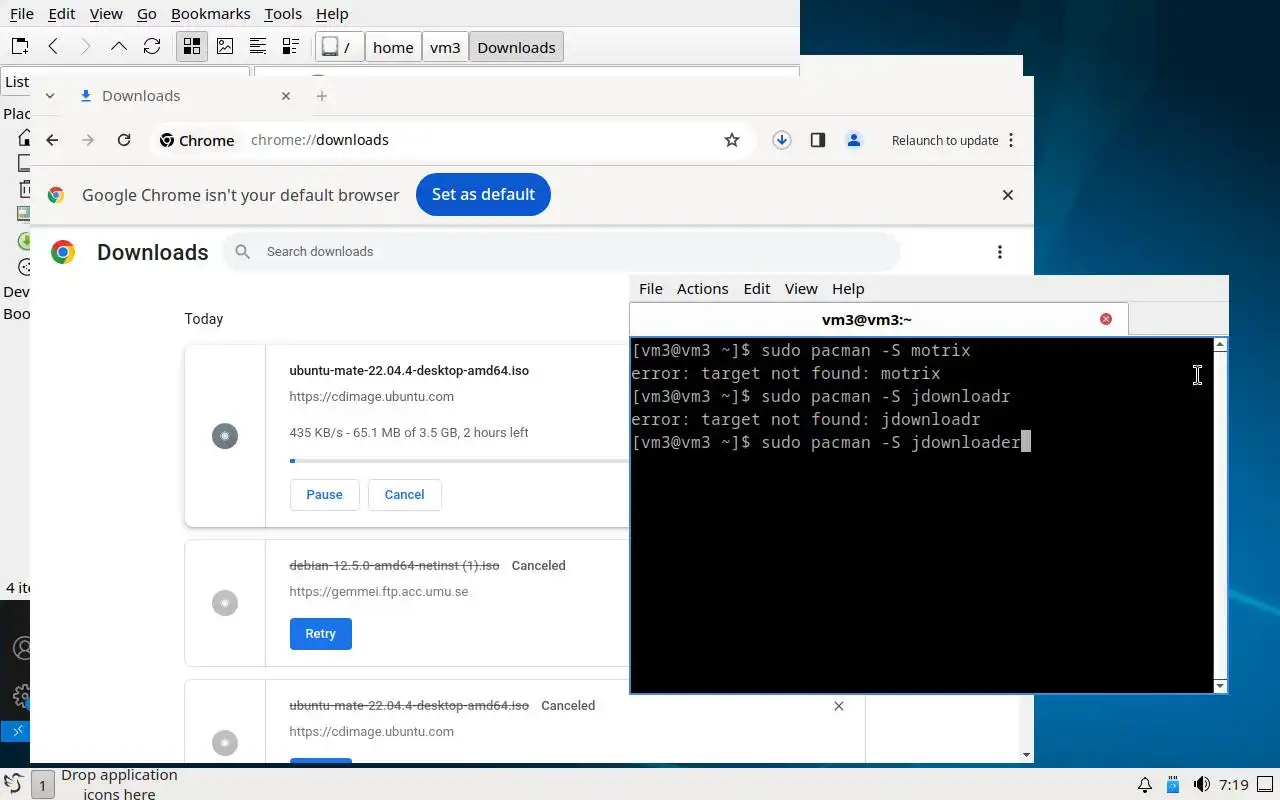Click the https://cdimage.ubuntu.com link of active download
Screen dimensions: 1280x800
(371, 397)
